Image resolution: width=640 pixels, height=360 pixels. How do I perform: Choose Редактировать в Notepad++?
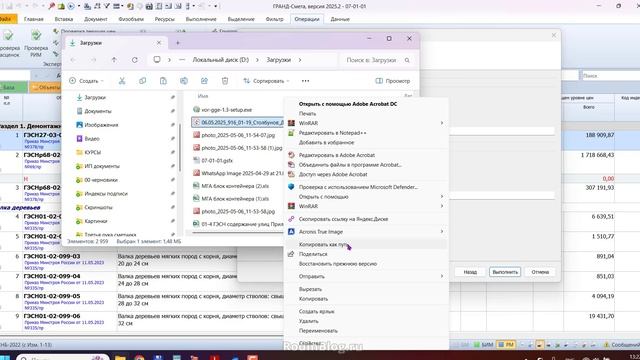pyautogui.click(x=332, y=133)
